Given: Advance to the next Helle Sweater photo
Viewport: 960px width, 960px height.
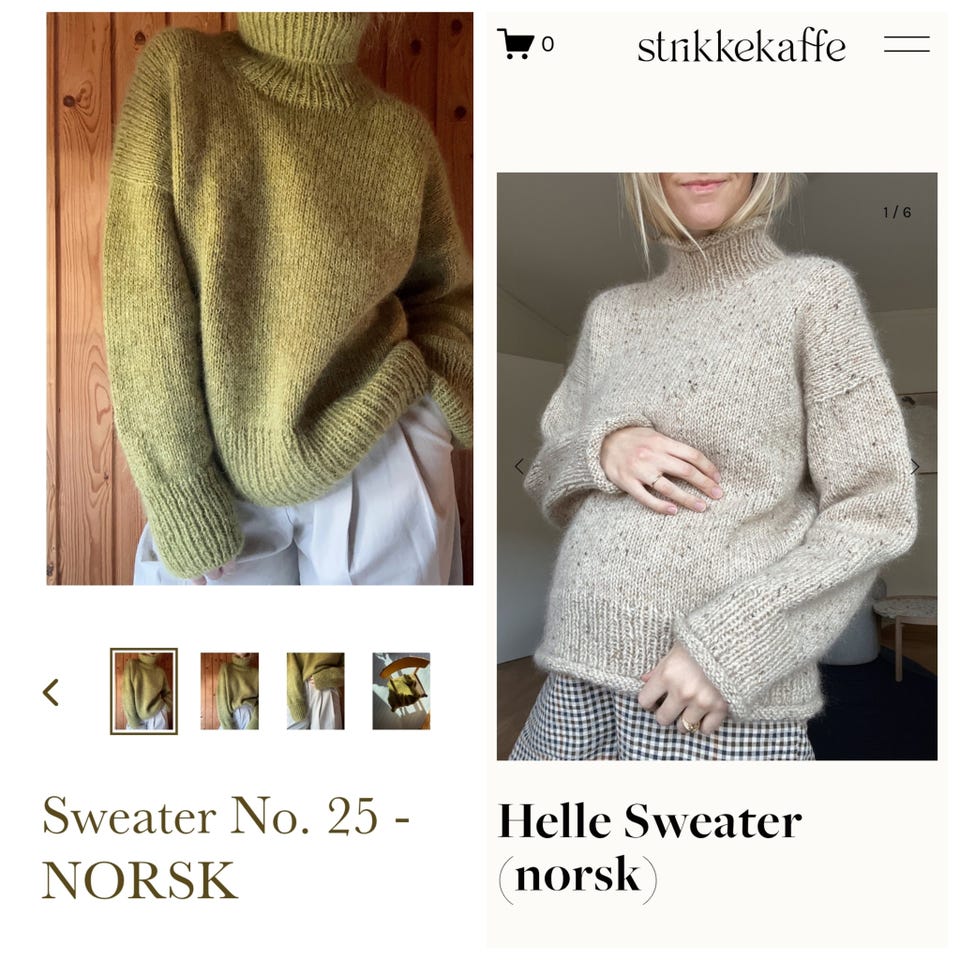Looking at the screenshot, I should tap(915, 467).
